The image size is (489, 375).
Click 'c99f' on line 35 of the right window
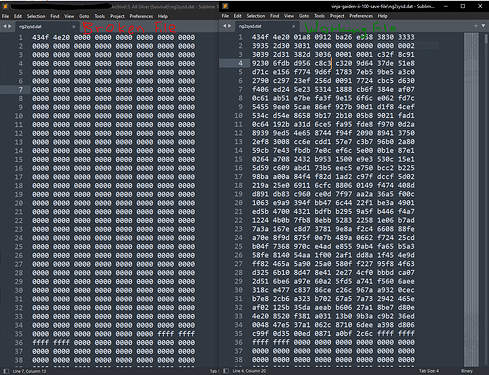(260, 333)
